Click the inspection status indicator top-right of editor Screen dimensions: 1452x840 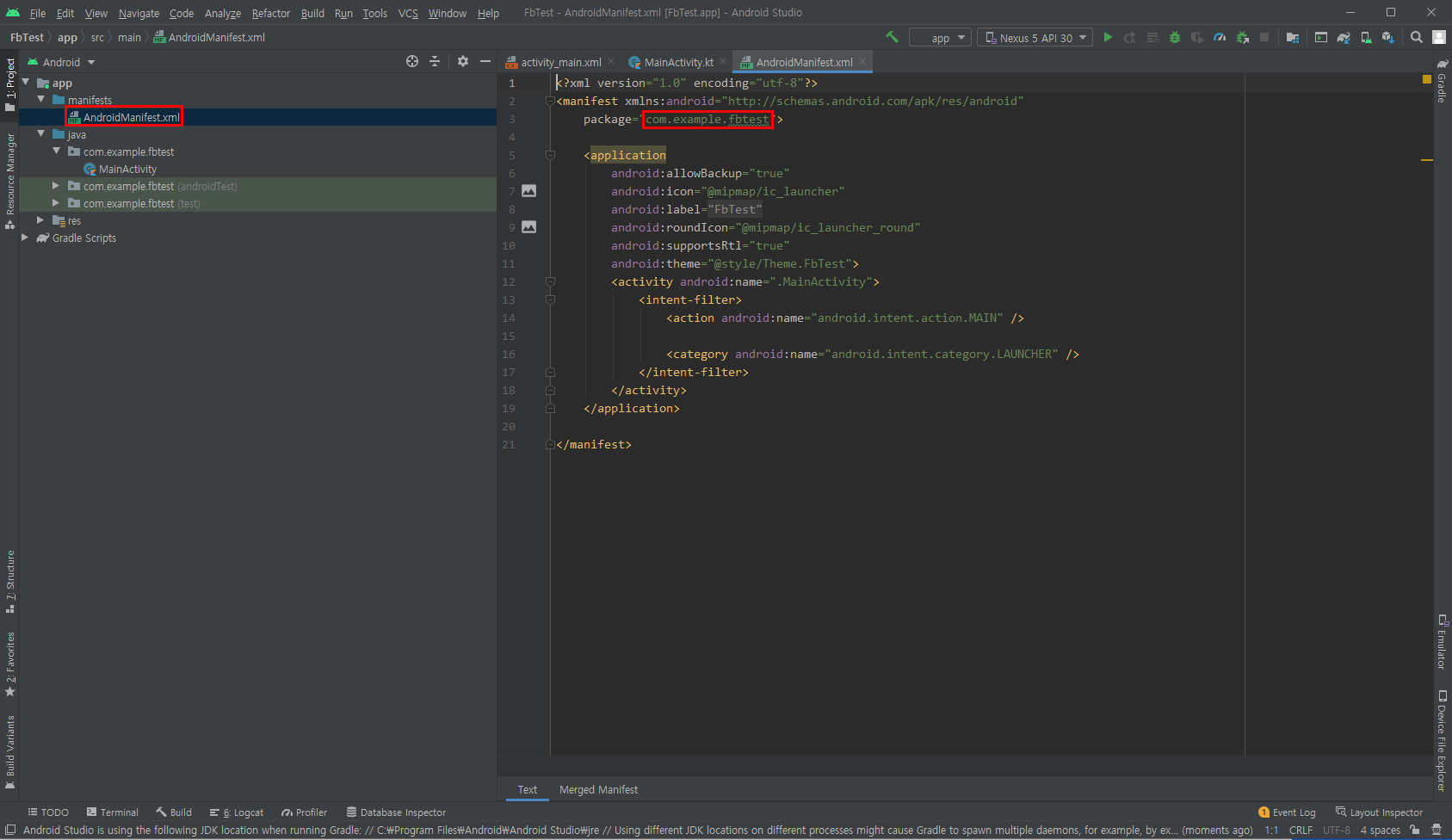pos(1427,79)
